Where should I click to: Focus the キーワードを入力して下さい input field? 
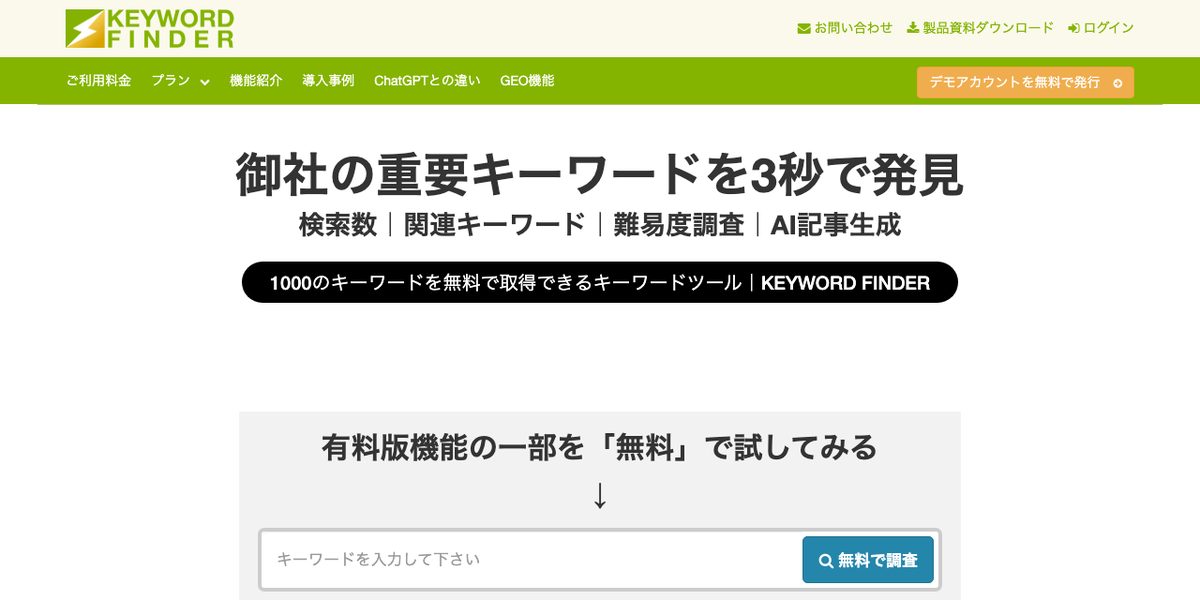click(x=531, y=560)
